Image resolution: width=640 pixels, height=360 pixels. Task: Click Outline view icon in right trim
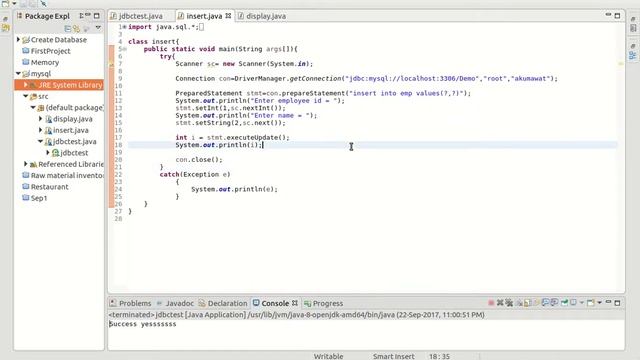(633, 56)
